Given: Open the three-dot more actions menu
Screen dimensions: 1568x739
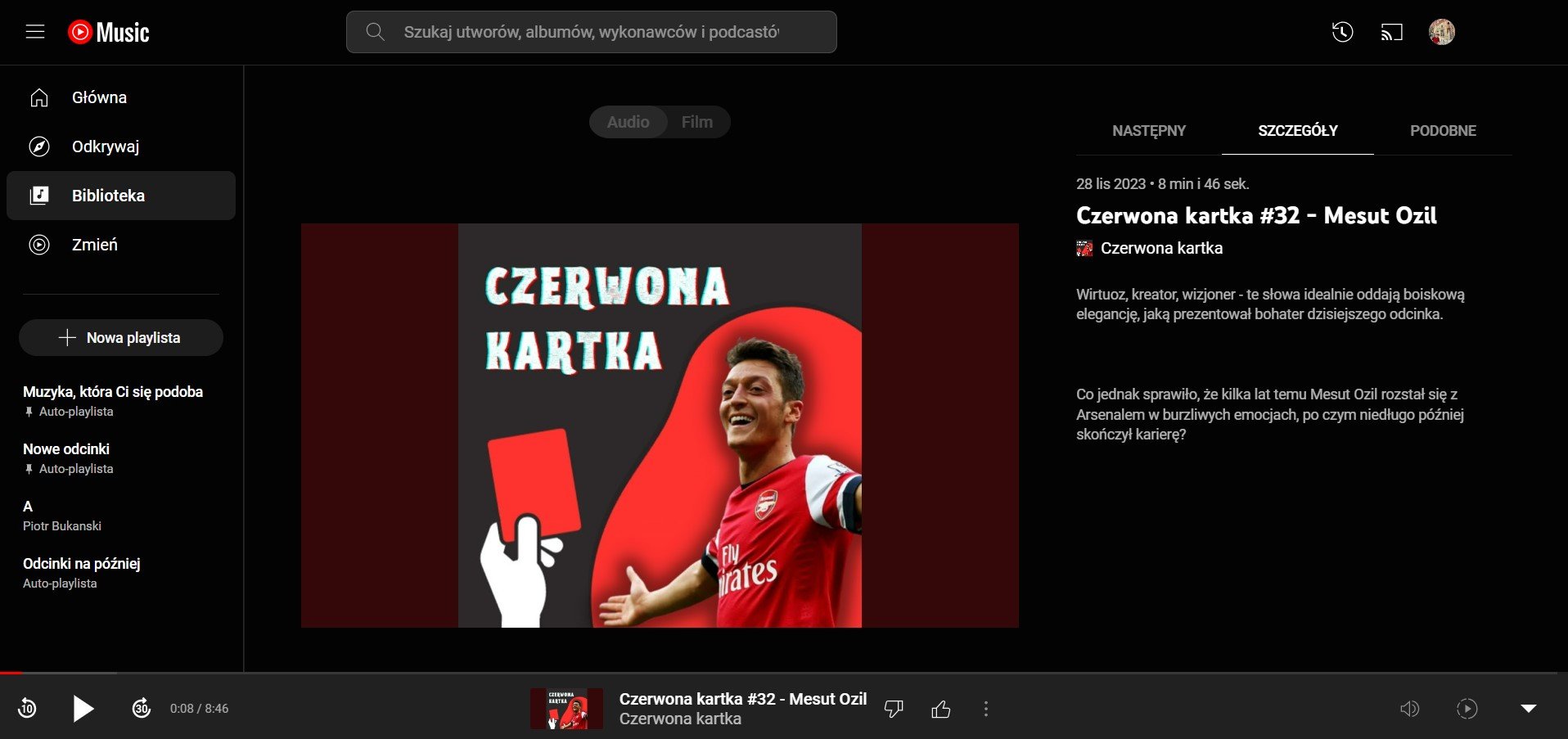Looking at the screenshot, I should (985, 709).
